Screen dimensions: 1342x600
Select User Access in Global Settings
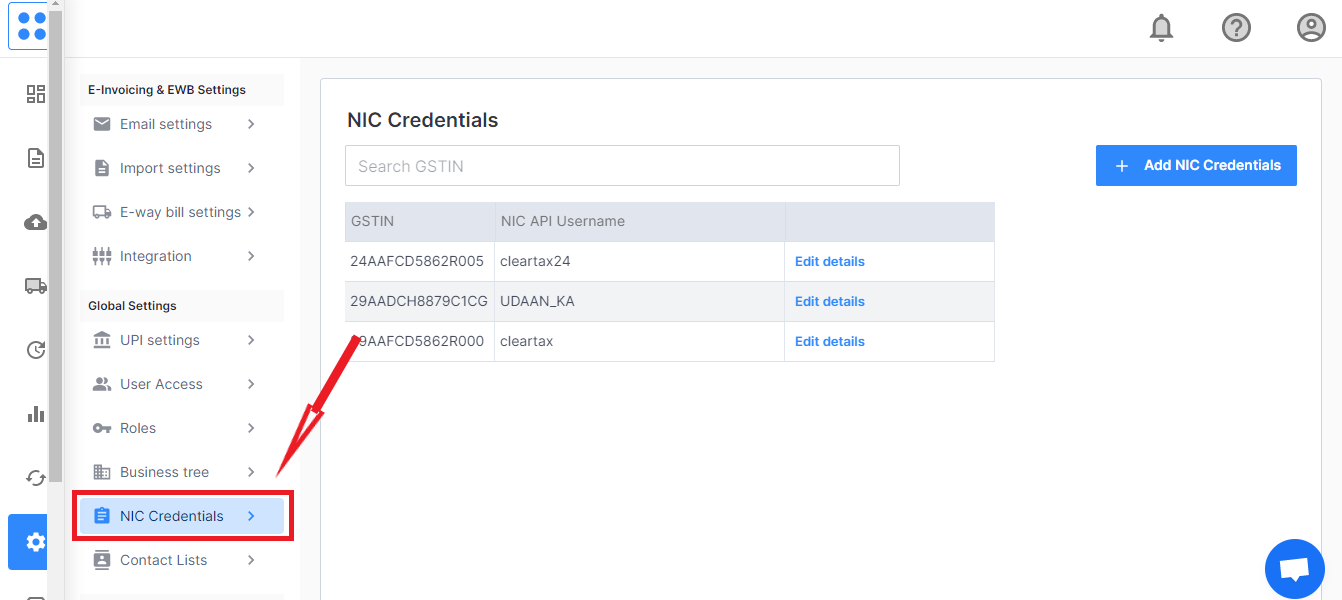click(161, 384)
